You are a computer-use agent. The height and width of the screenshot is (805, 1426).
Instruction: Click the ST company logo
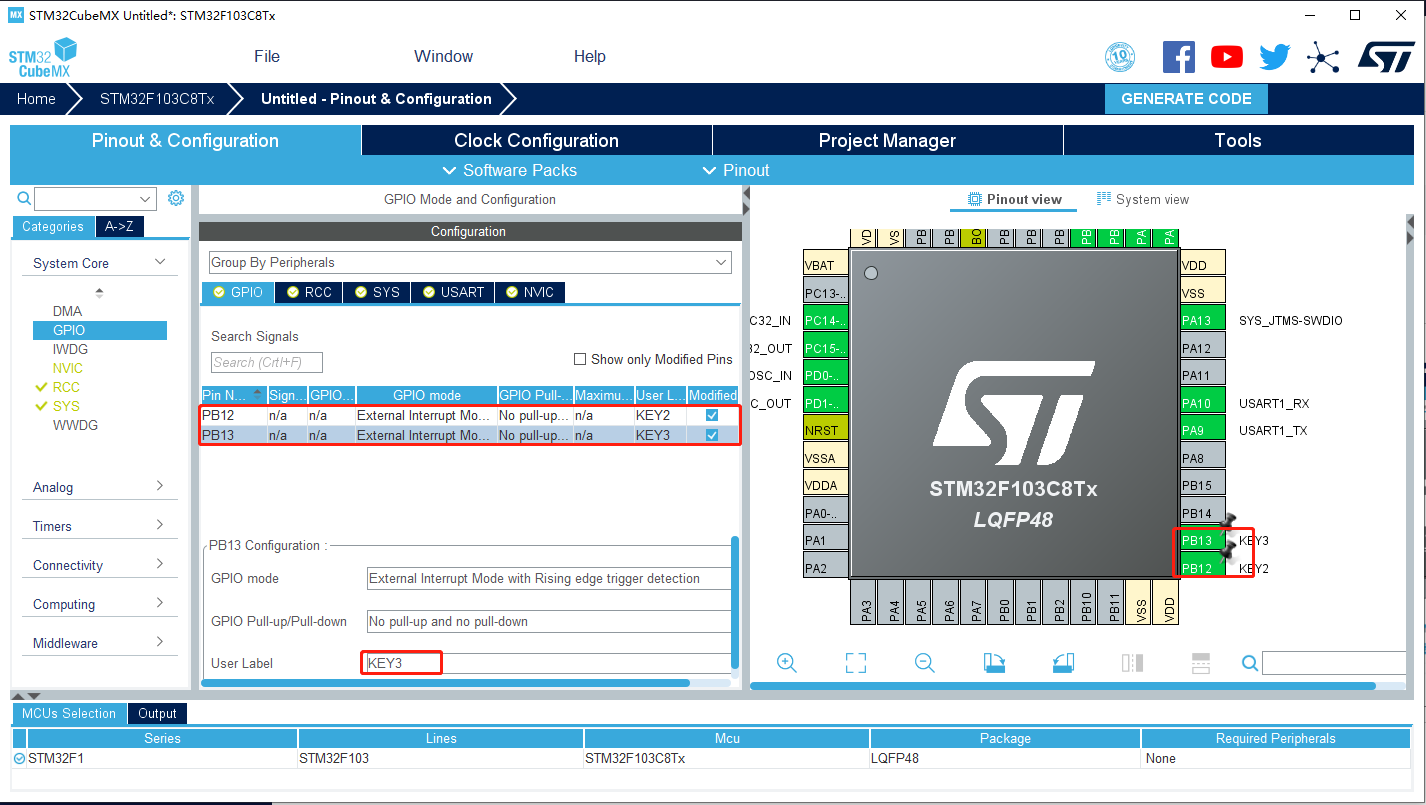pos(1386,56)
